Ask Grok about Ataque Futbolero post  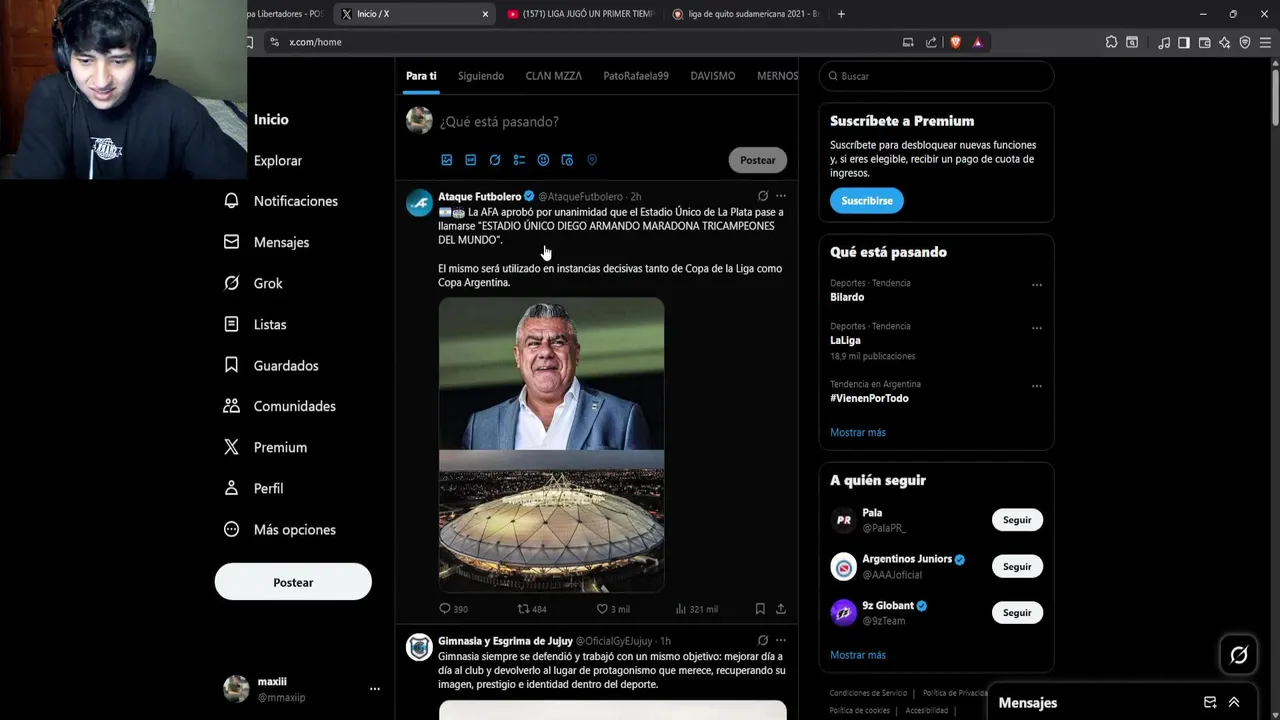click(763, 196)
